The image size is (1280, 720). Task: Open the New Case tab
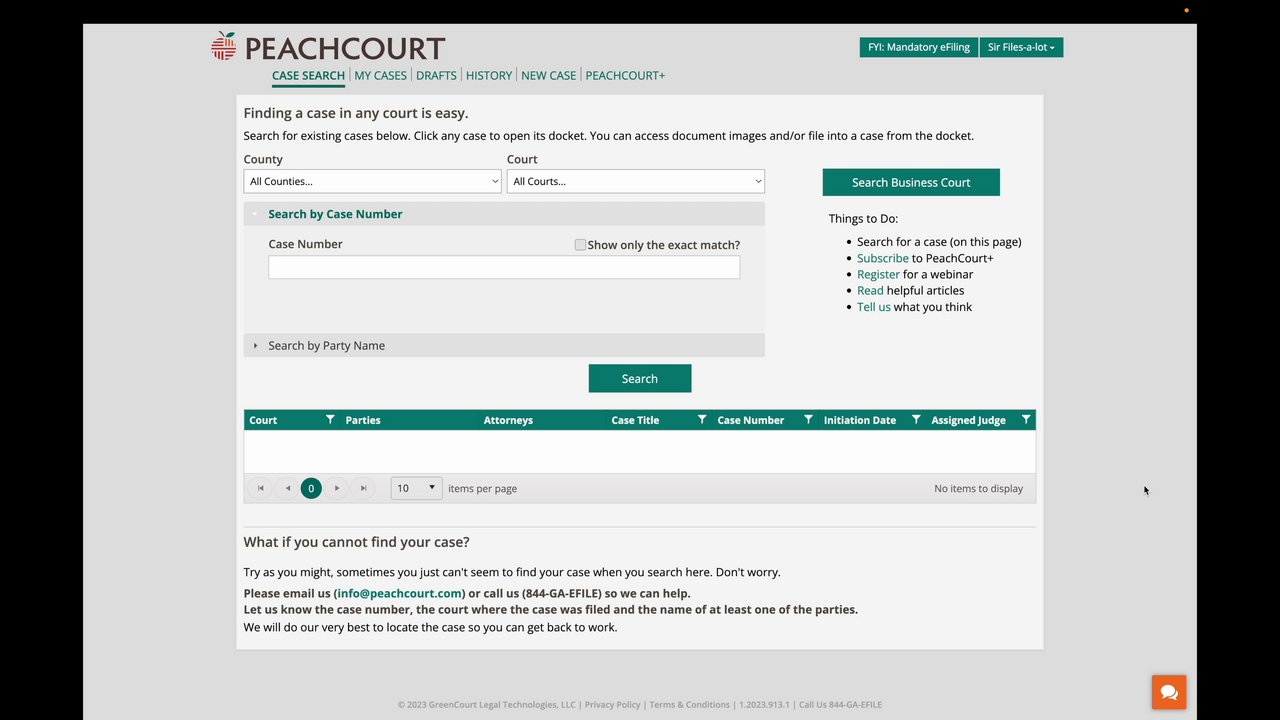[549, 75]
